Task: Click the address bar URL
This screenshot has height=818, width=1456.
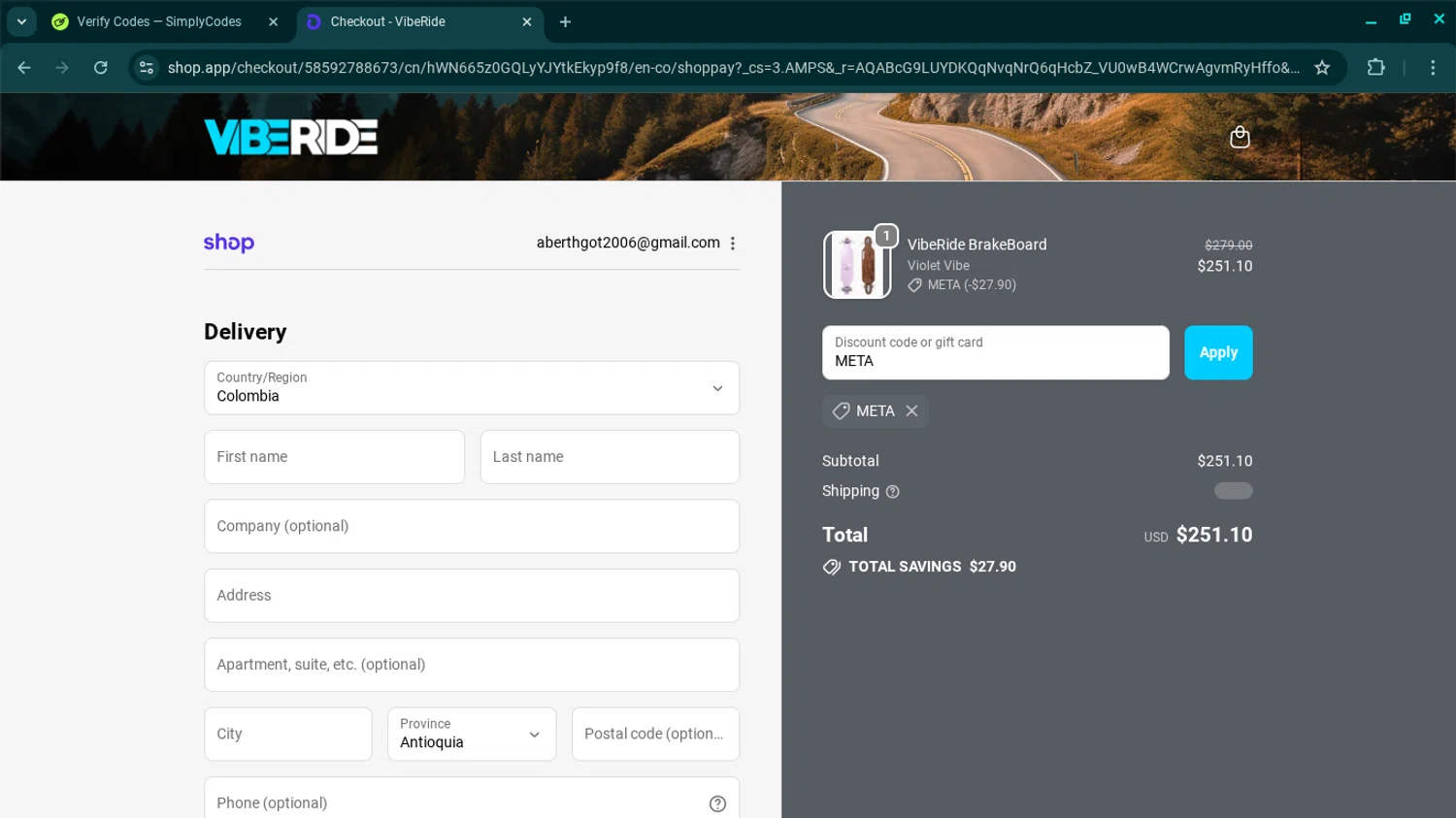Action: [x=733, y=68]
